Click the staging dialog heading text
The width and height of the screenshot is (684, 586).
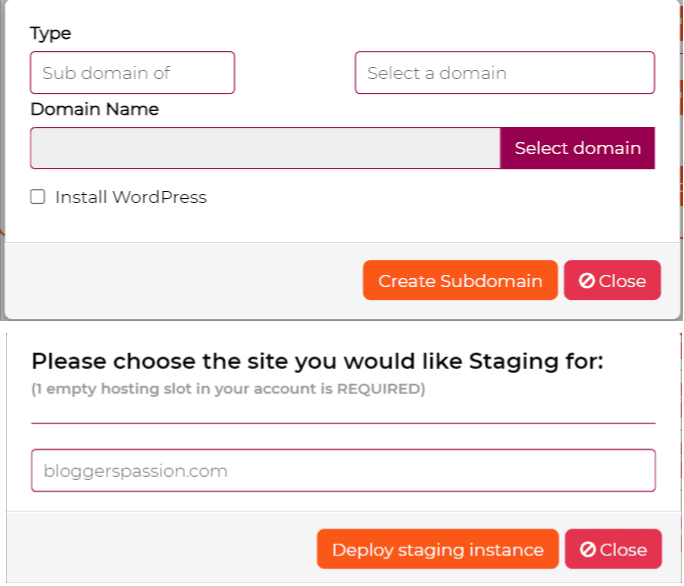click(318, 362)
